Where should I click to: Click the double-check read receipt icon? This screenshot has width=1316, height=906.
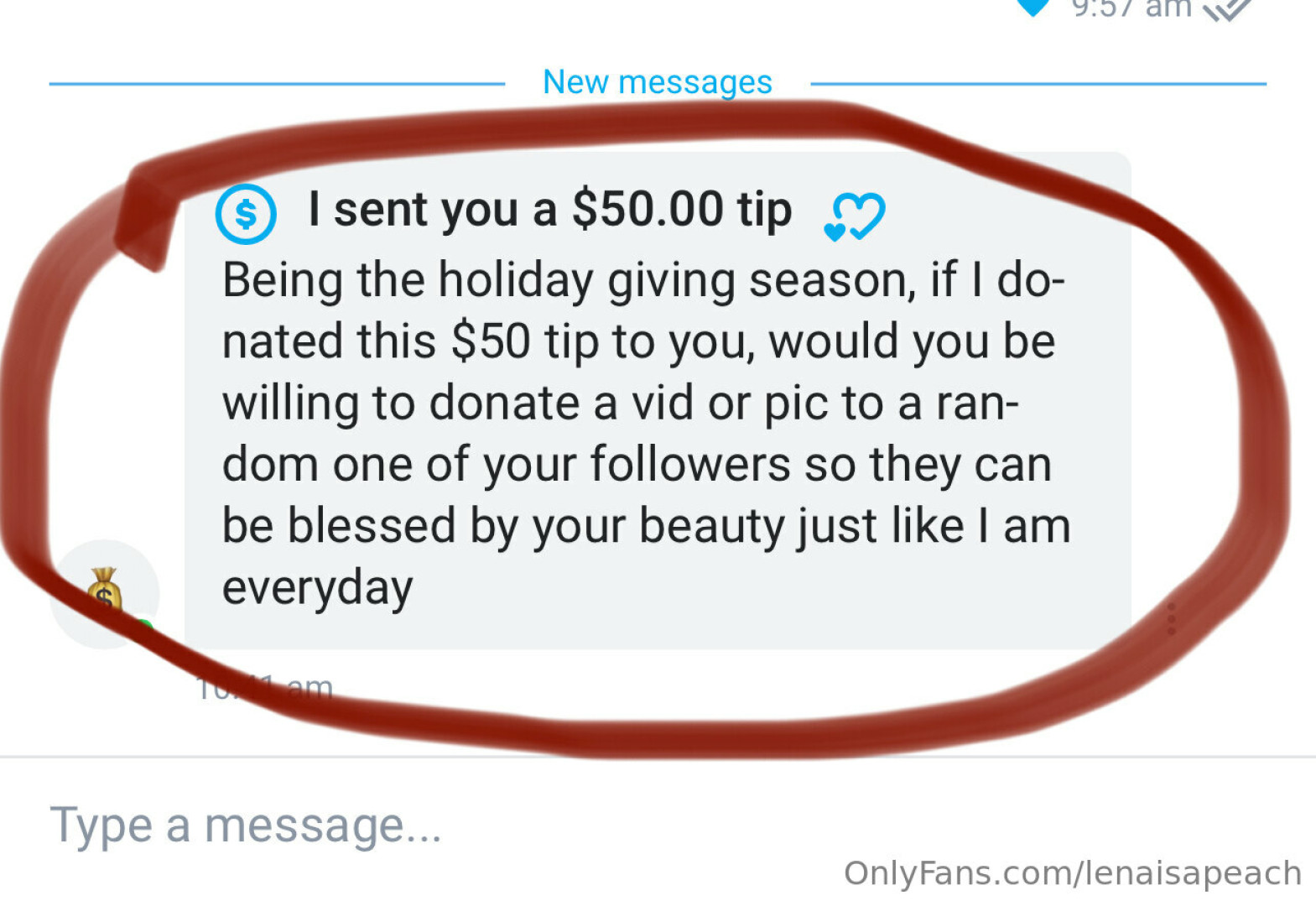1227,9
